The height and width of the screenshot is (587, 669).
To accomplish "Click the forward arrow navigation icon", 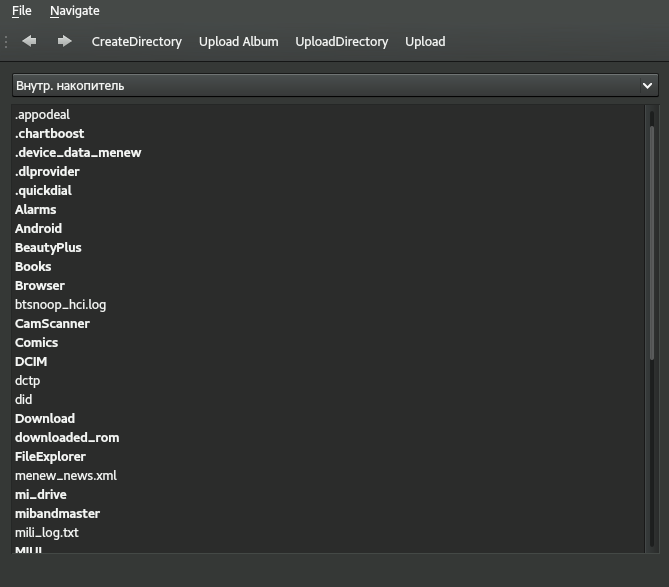I will tap(64, 41).
